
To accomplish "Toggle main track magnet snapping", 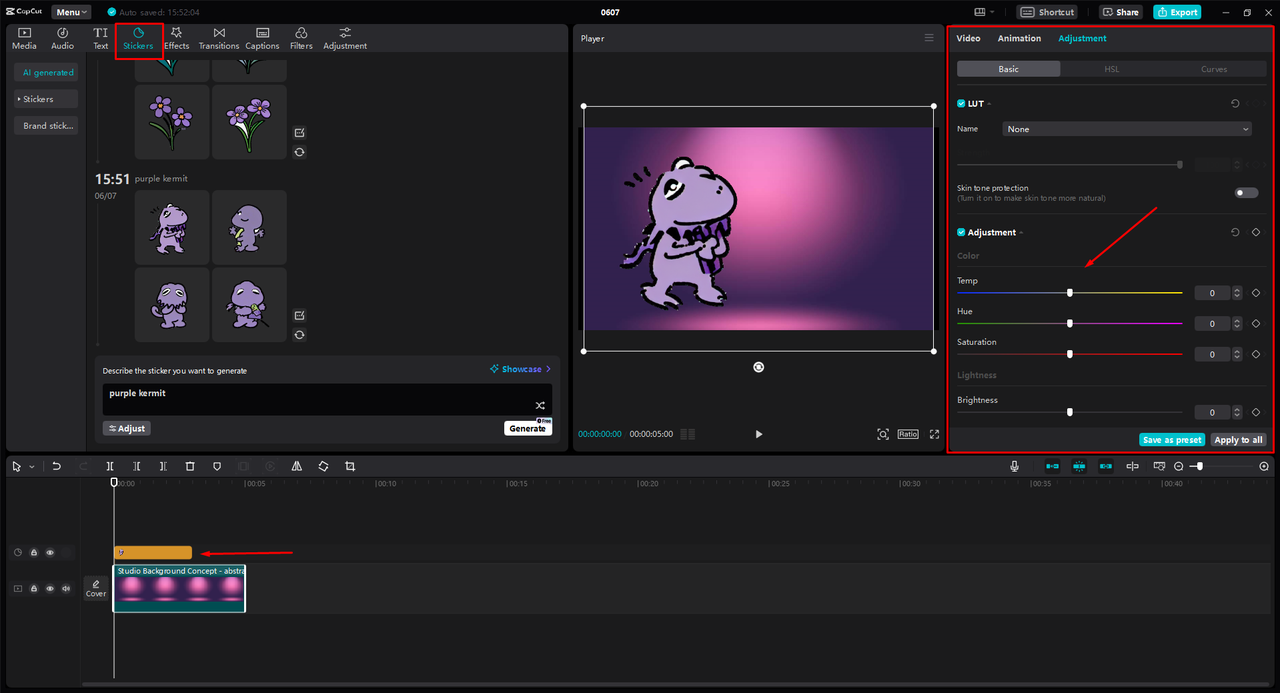I will click(1052, 467).
